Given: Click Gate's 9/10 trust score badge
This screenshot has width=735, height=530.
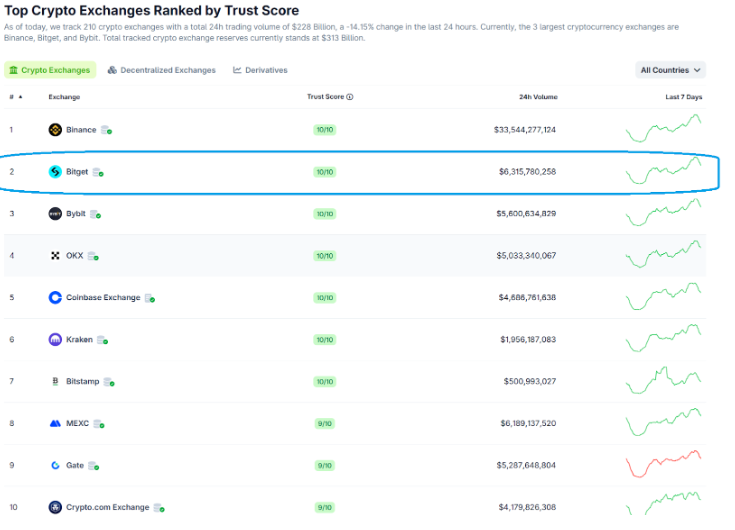Looking at the screenshot, I should pyautogui.click(x=325, y=465).
